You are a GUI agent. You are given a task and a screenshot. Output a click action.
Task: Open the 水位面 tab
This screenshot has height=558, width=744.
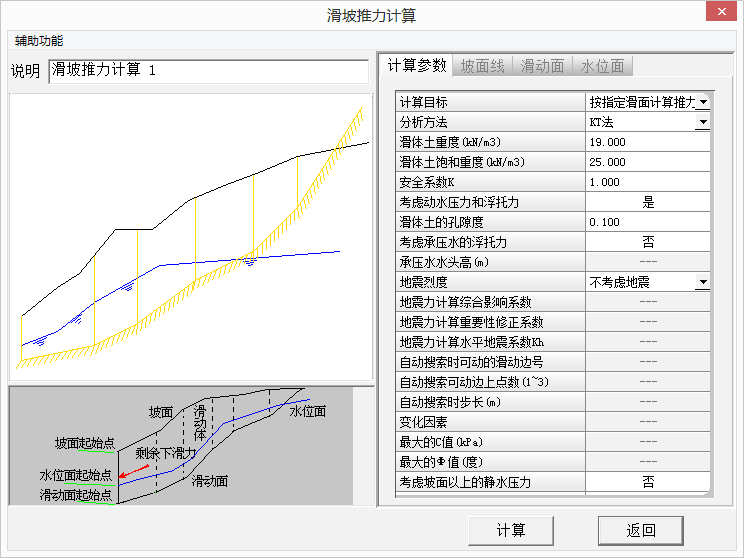(603, 66)
